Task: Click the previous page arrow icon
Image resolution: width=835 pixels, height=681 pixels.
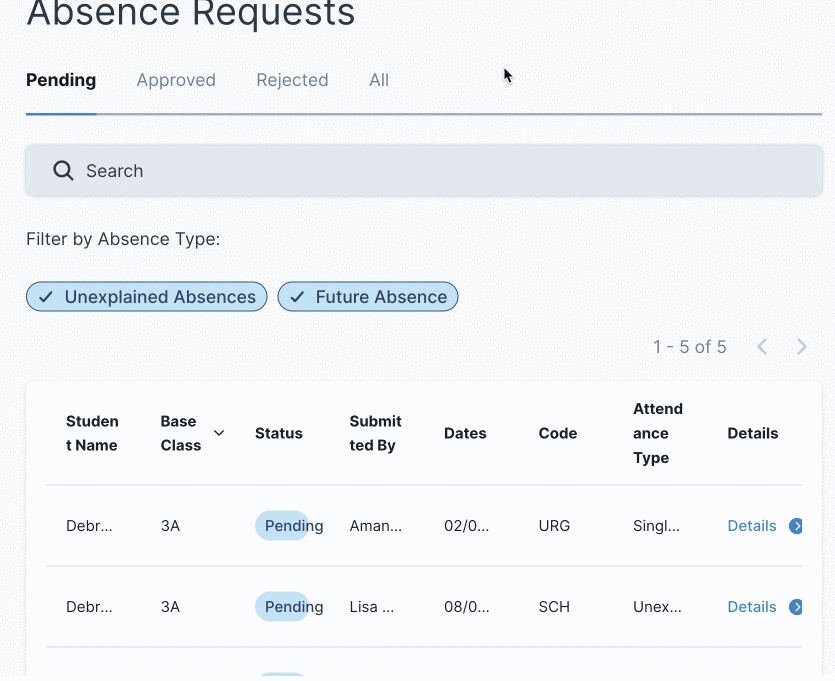Action: [762, 346]
